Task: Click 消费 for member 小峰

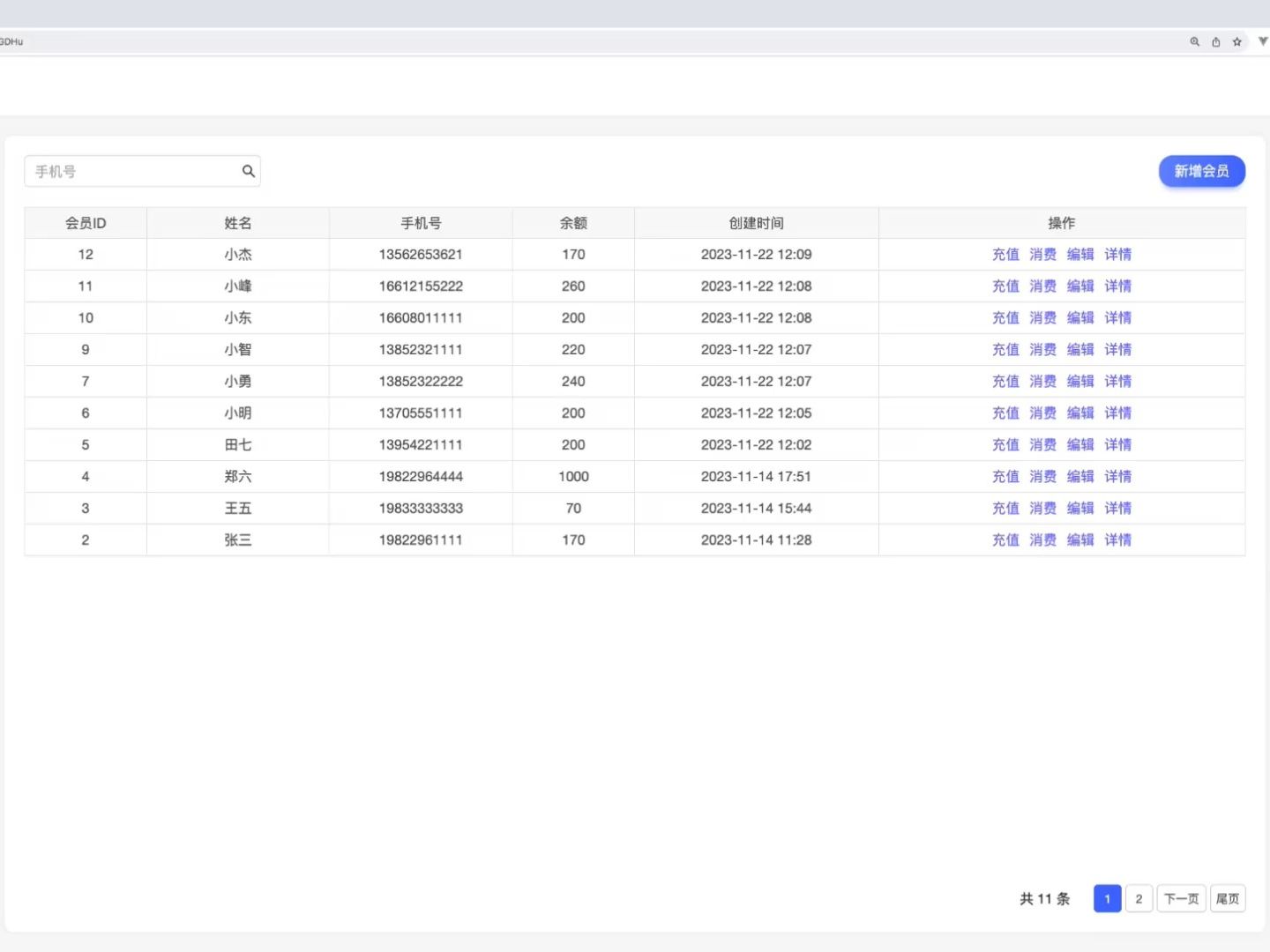Action: click(x=1042, y=286)
